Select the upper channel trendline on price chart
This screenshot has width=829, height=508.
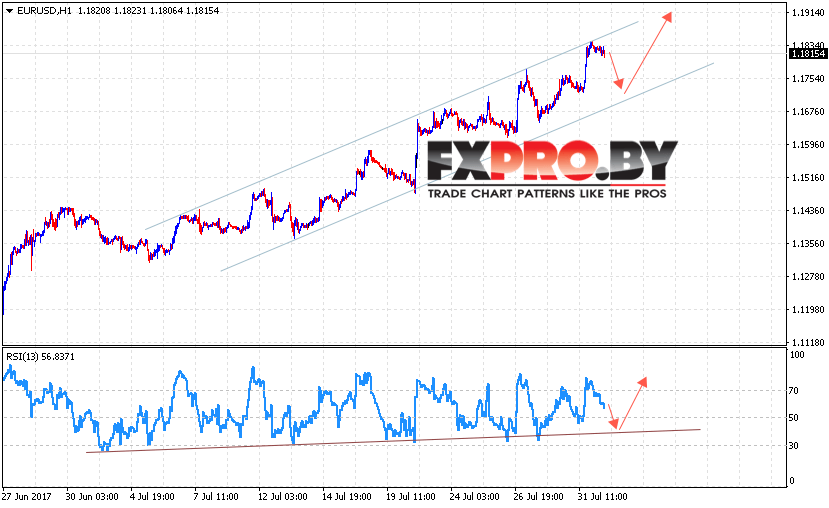pos(392,125)
